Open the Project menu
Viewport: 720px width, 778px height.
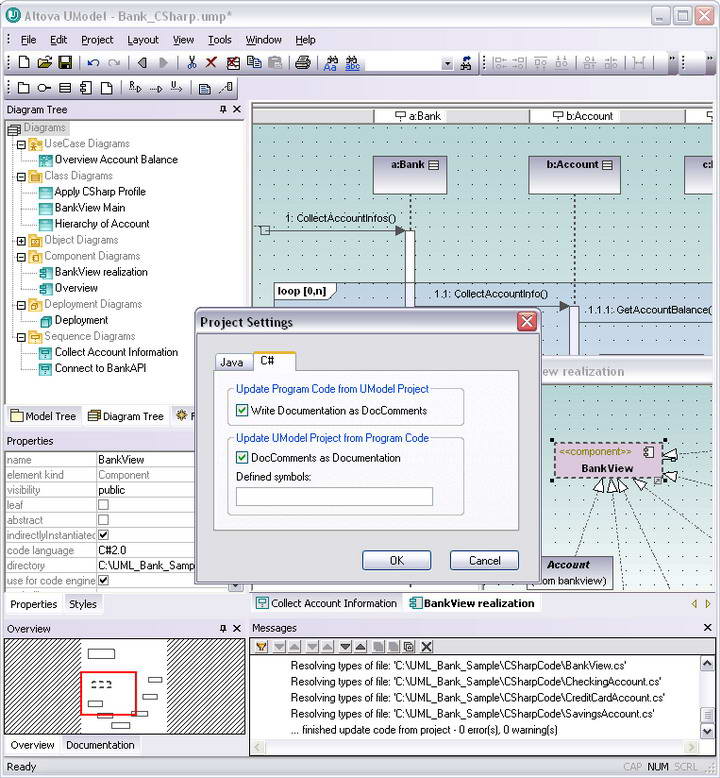(97, 40)
